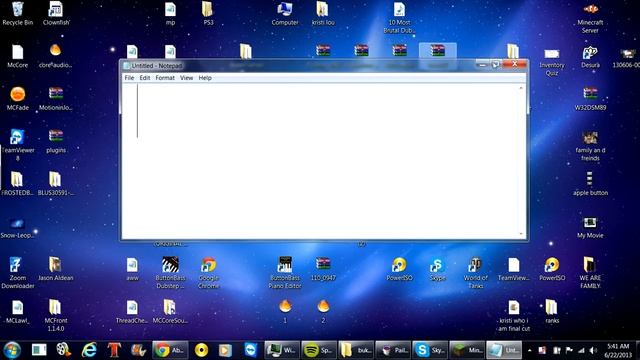Select the McCore file icon
The image size is (640, 360).
[18, 56]
